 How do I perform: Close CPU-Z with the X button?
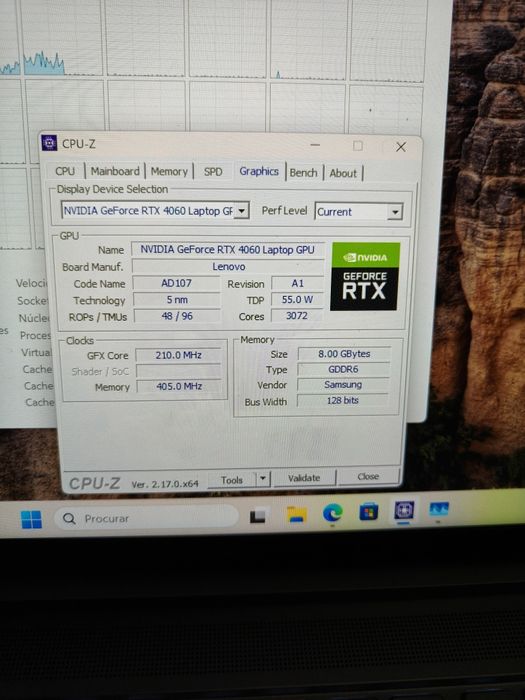coord(400,147)
